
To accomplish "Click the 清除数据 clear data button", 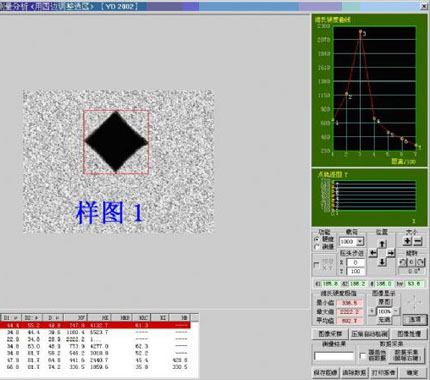I will (354, 372).
